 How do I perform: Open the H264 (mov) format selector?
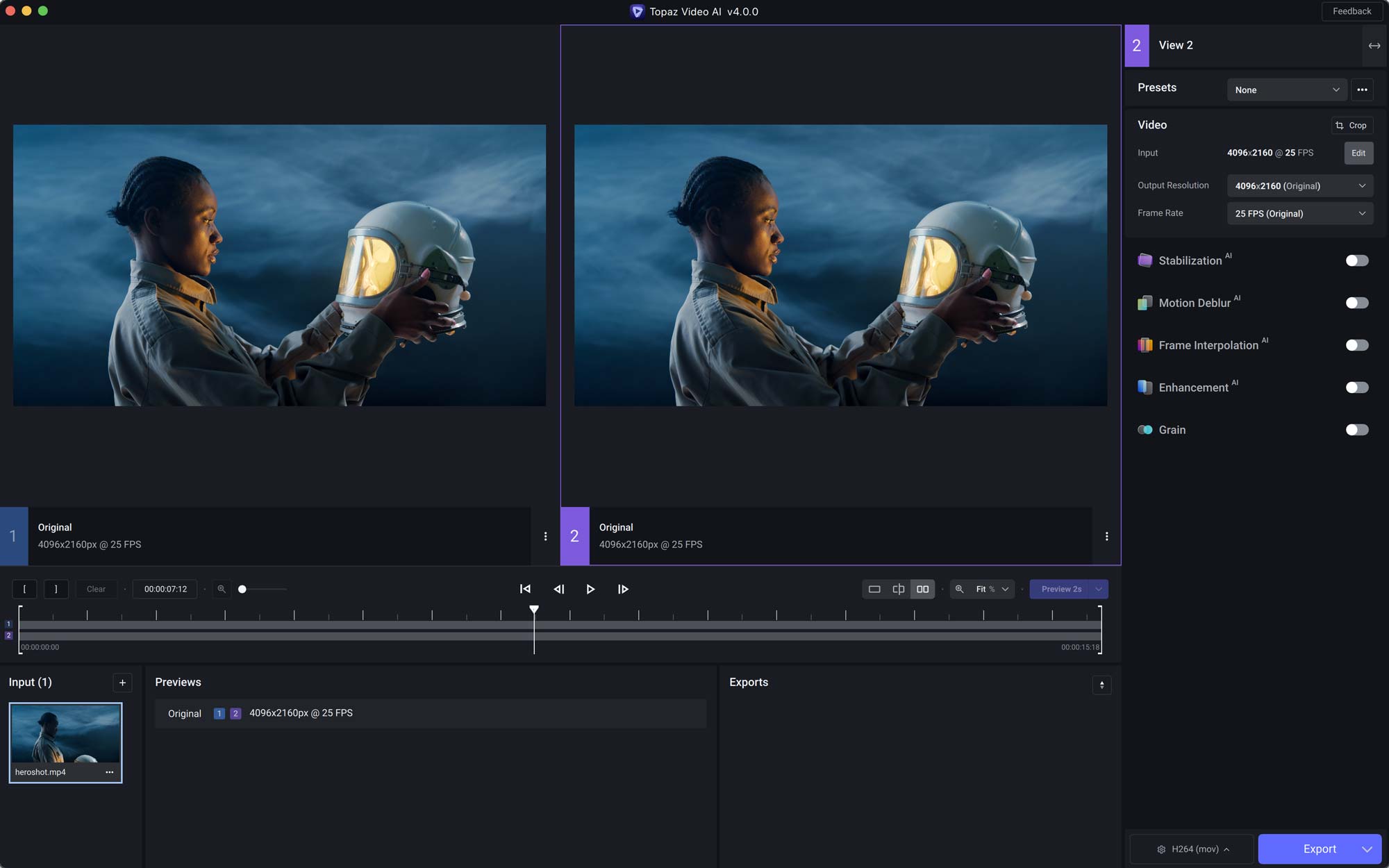point(1191,849)
